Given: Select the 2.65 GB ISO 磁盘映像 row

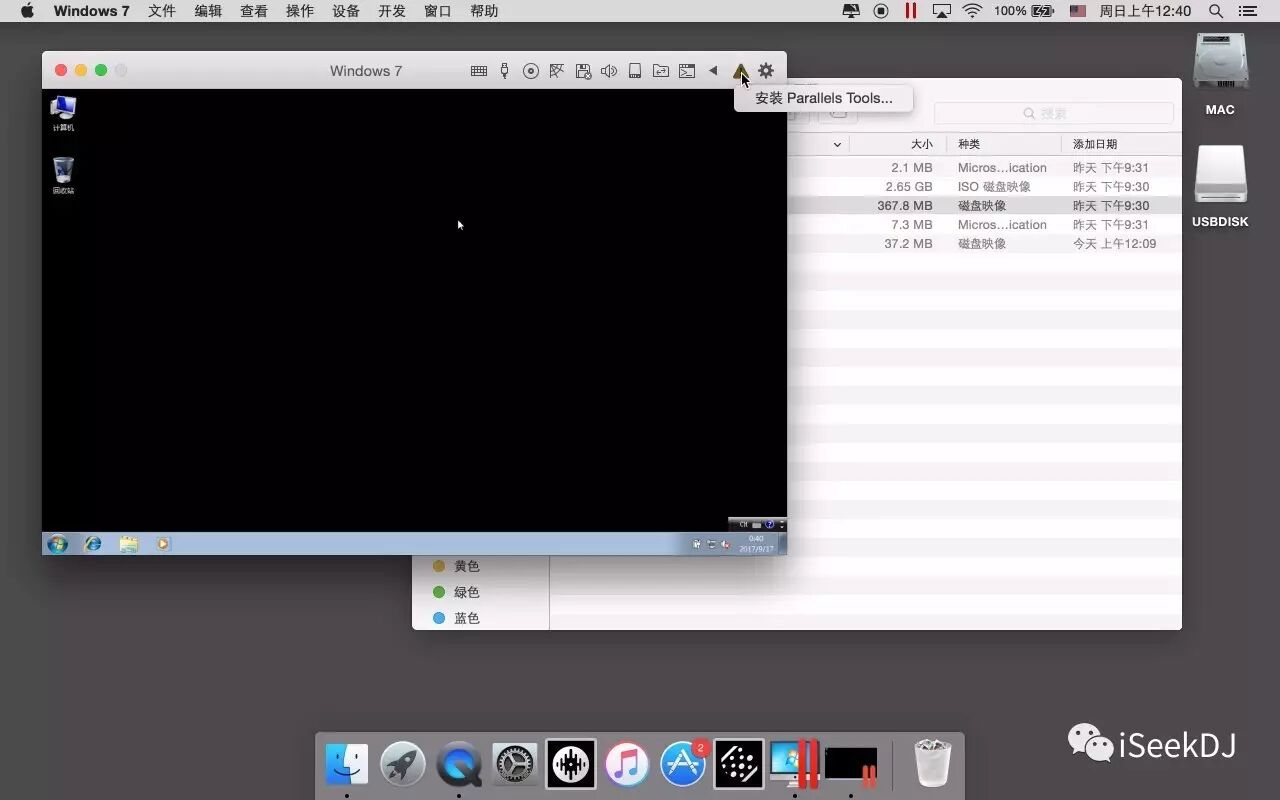Looking at the screenshot, I should pyautogui.click(x=984, y=187).
